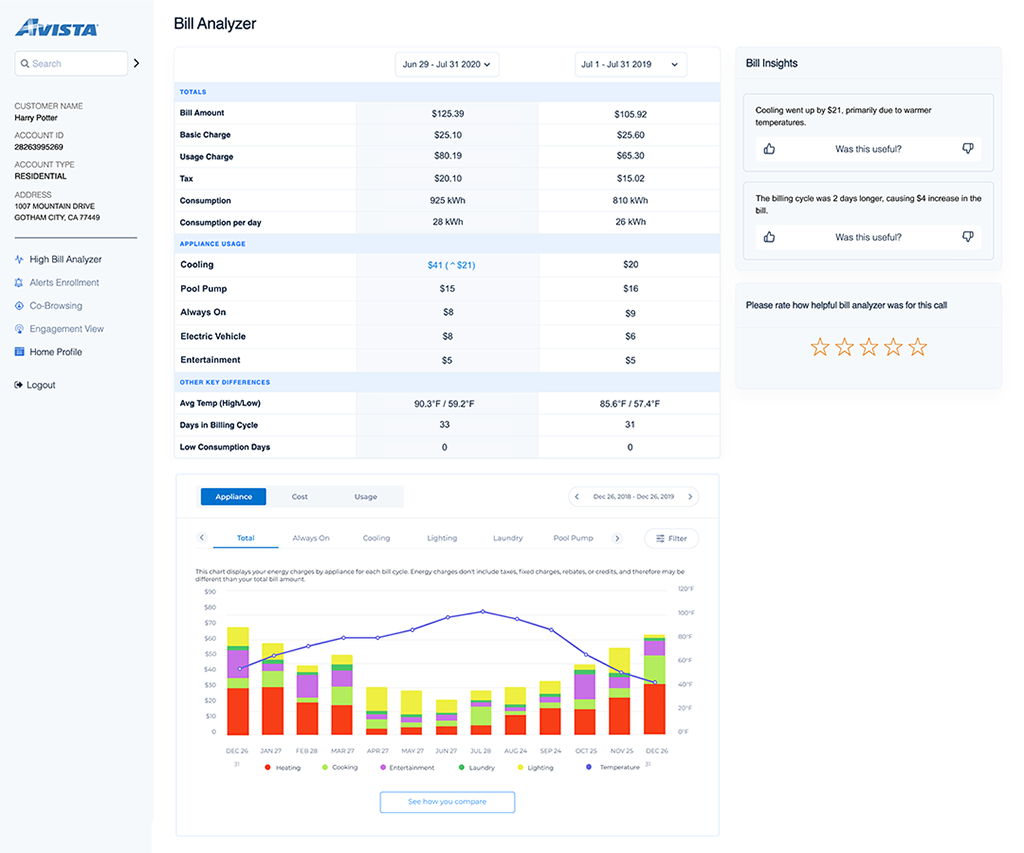The image size is (1024, 853).
Task: Open the Jul 1 - Jul 31 2019 date dropdown
Action: point(631,63)
